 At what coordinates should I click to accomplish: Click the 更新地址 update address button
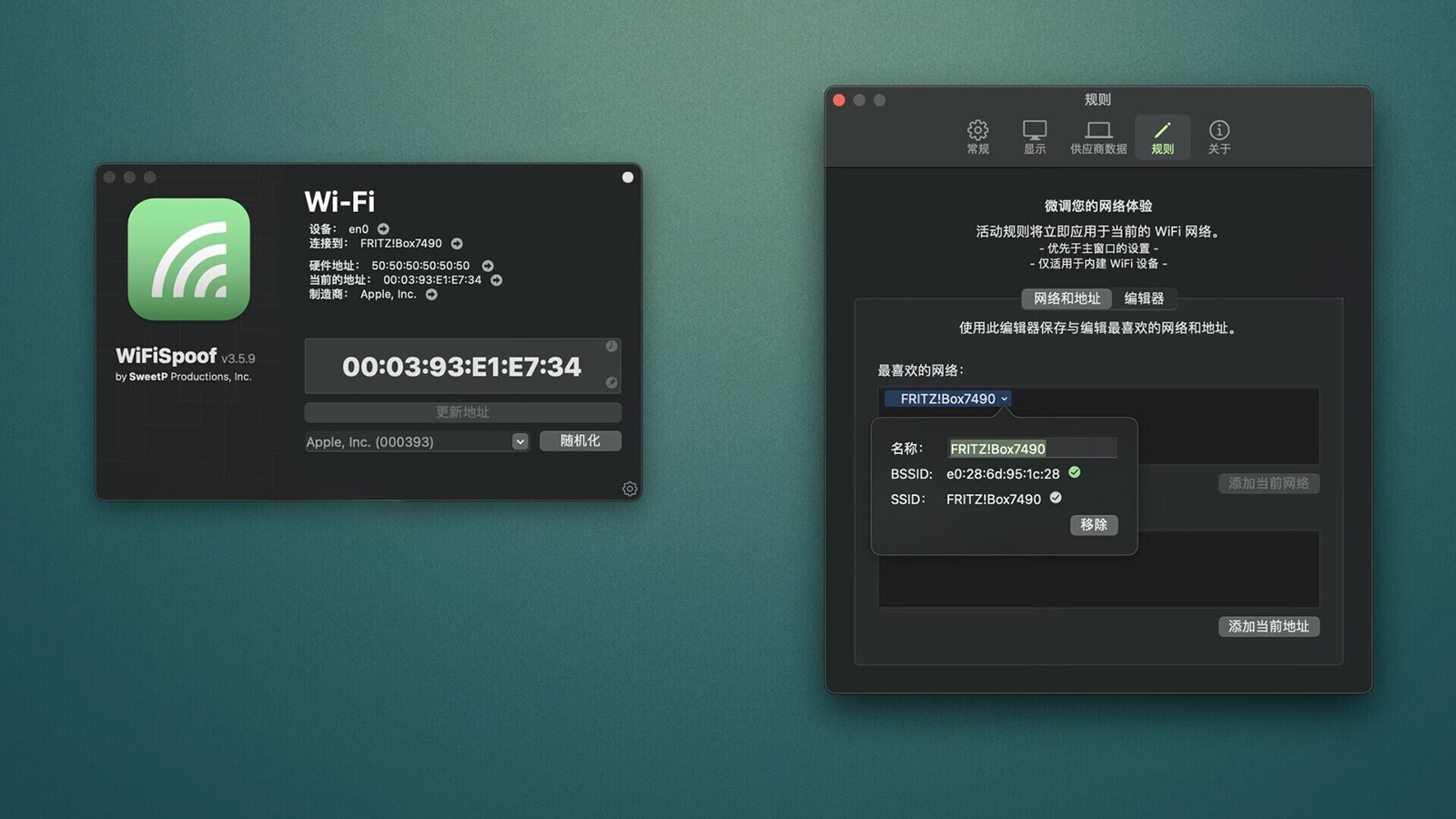(462, 412)
